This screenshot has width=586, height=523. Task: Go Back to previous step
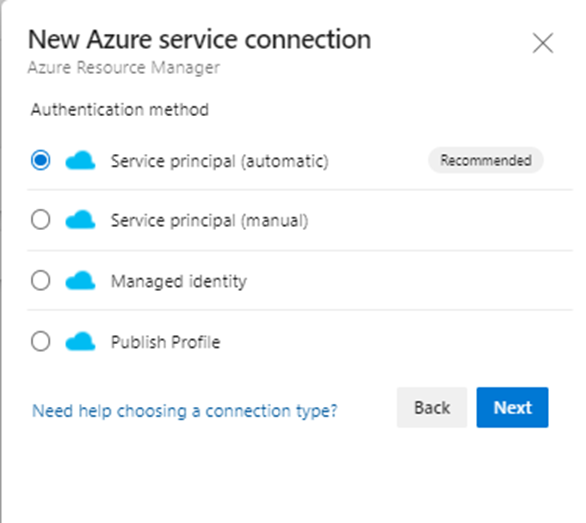[432, 407]
